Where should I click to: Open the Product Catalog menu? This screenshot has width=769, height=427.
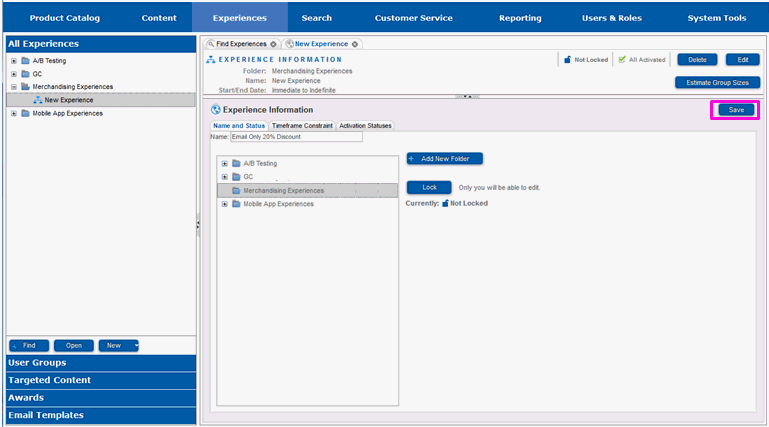pyautogui.click(x=65, y=18)
